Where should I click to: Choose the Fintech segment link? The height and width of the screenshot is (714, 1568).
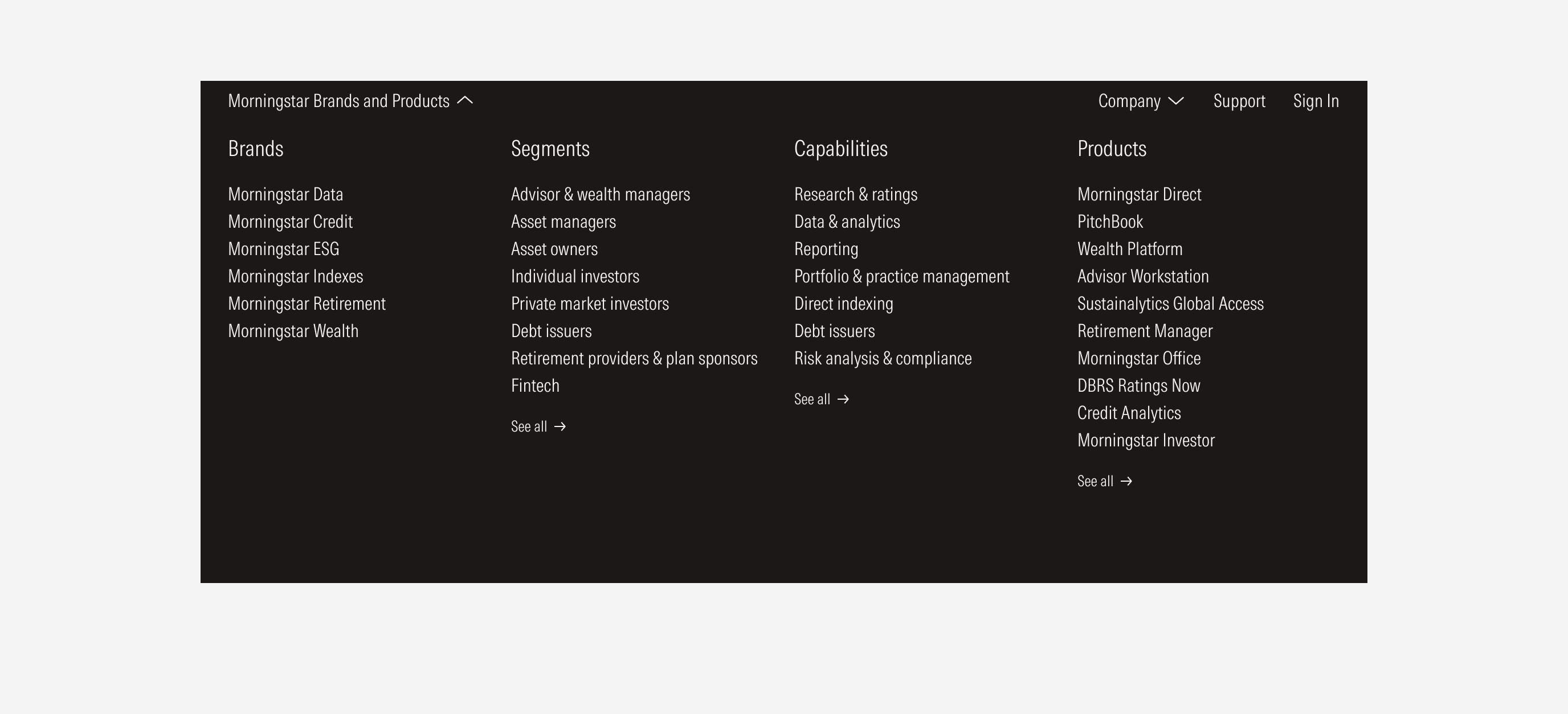(x=535, y=386)
